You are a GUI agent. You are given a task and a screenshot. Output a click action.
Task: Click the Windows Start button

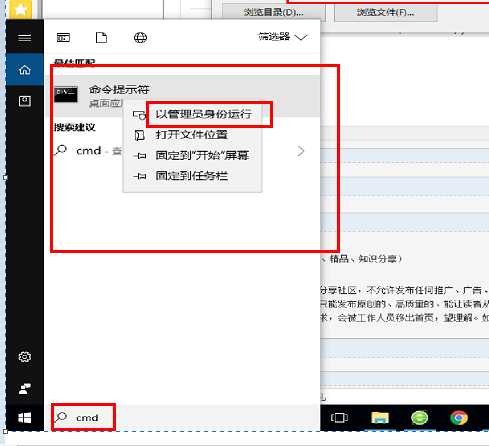(x=25, y=418)
